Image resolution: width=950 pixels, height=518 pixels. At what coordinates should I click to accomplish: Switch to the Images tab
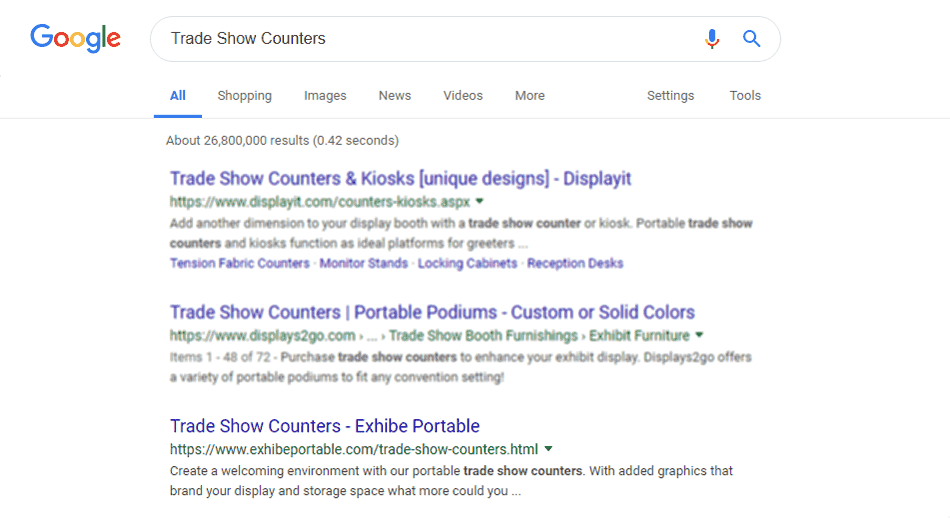325,96
